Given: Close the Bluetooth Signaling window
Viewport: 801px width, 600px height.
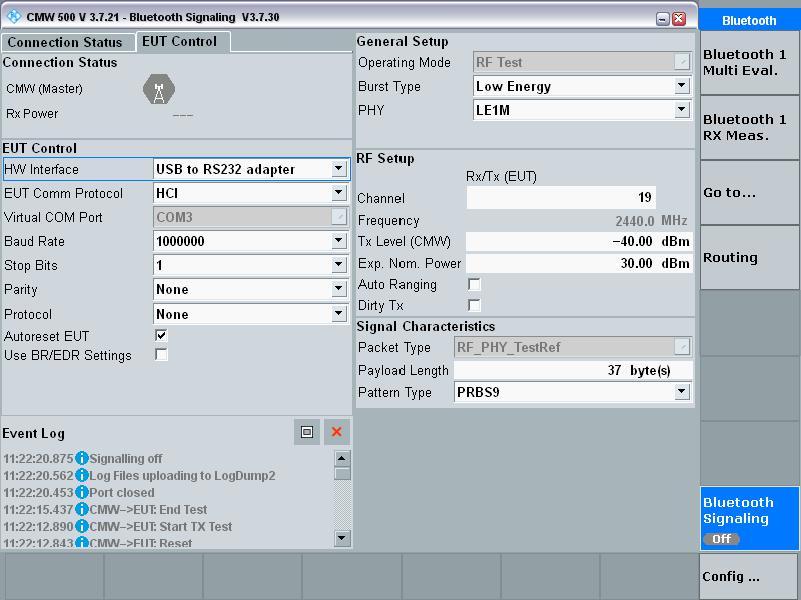Looking at the screenshot, I should click(x=679, y=19).
